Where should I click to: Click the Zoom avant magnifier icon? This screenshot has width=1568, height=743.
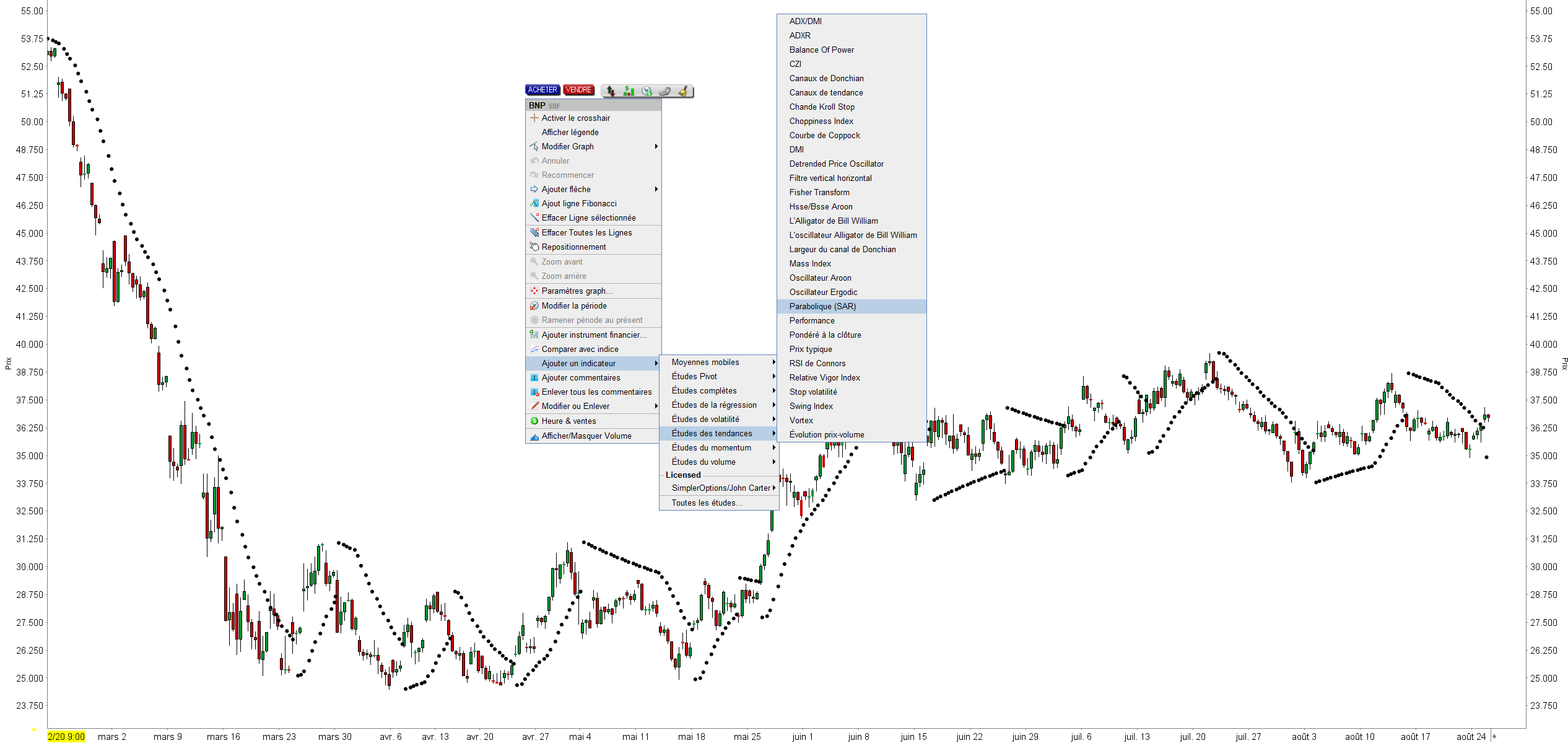[x=534, y=262]
